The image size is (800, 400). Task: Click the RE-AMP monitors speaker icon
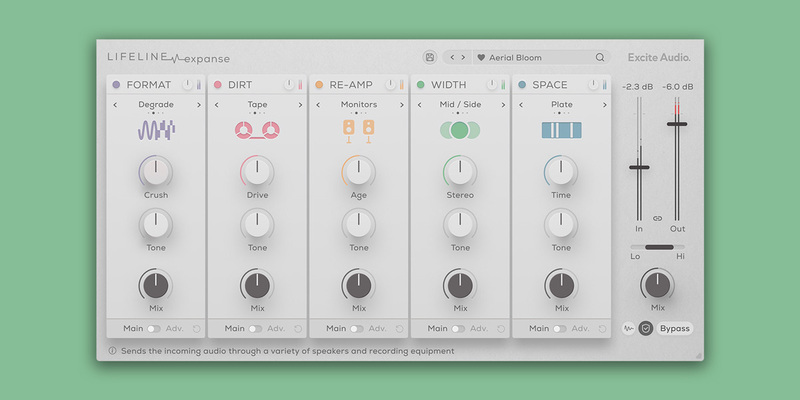358,130
